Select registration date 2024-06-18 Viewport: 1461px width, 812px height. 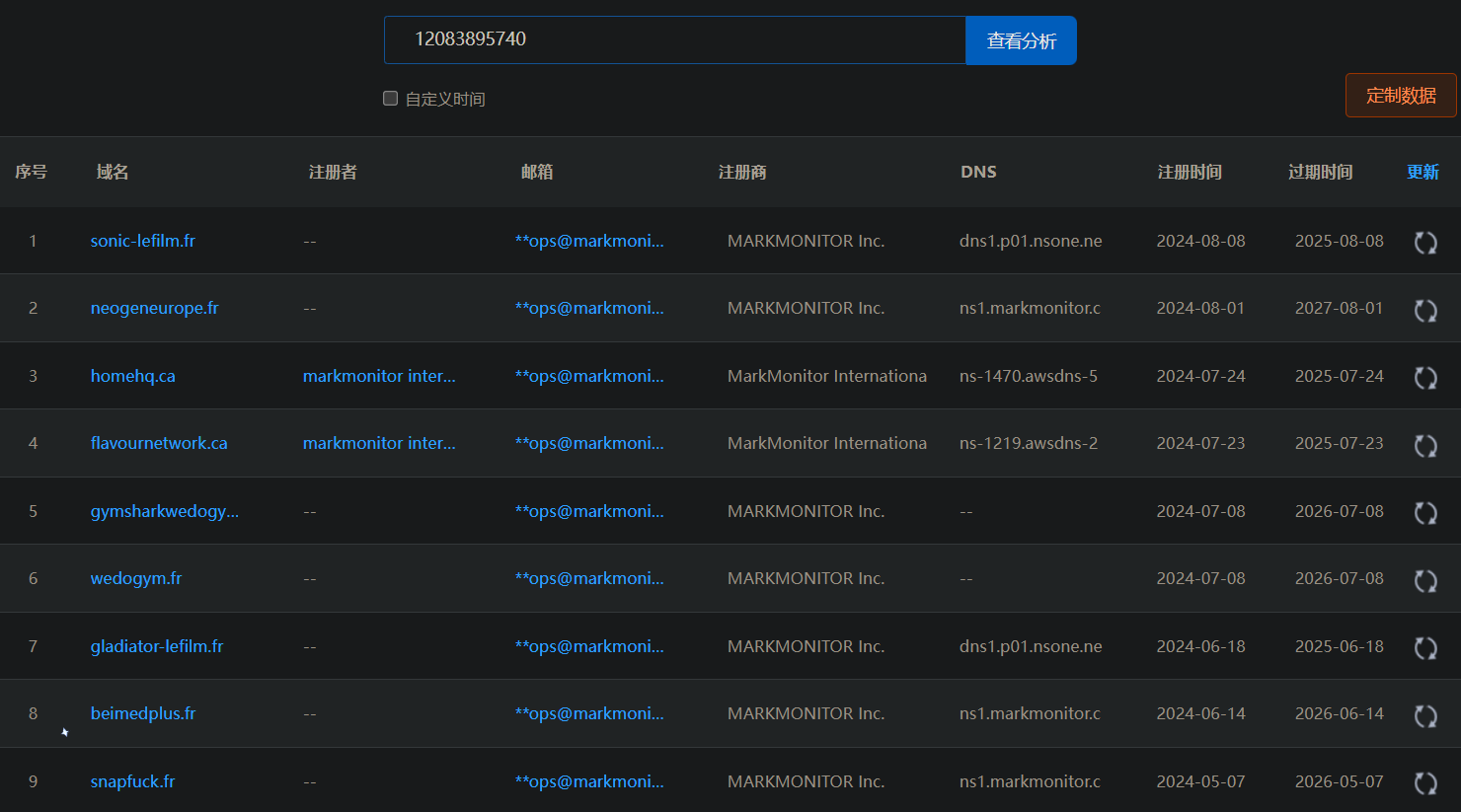(1200, 646)
